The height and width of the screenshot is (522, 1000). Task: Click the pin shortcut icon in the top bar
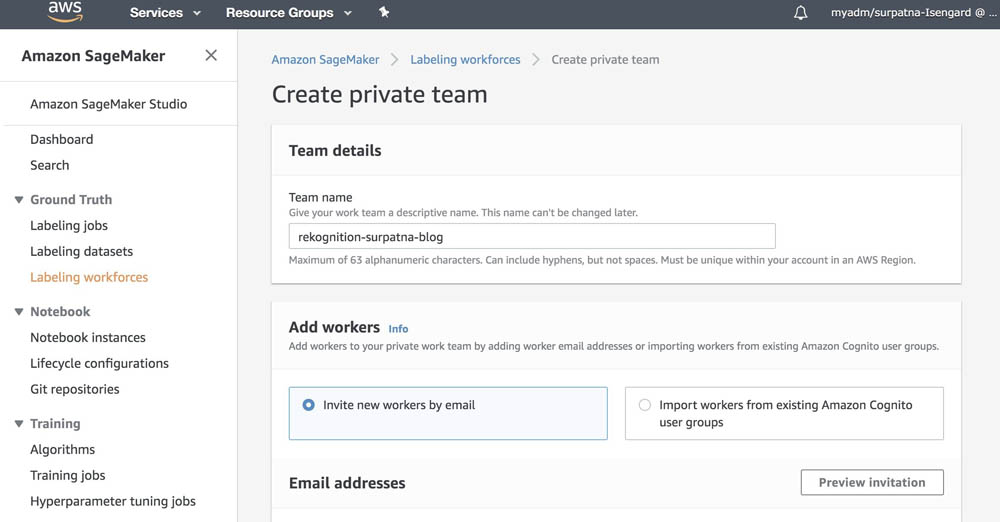pyautogui.click(x=383, y=12)
